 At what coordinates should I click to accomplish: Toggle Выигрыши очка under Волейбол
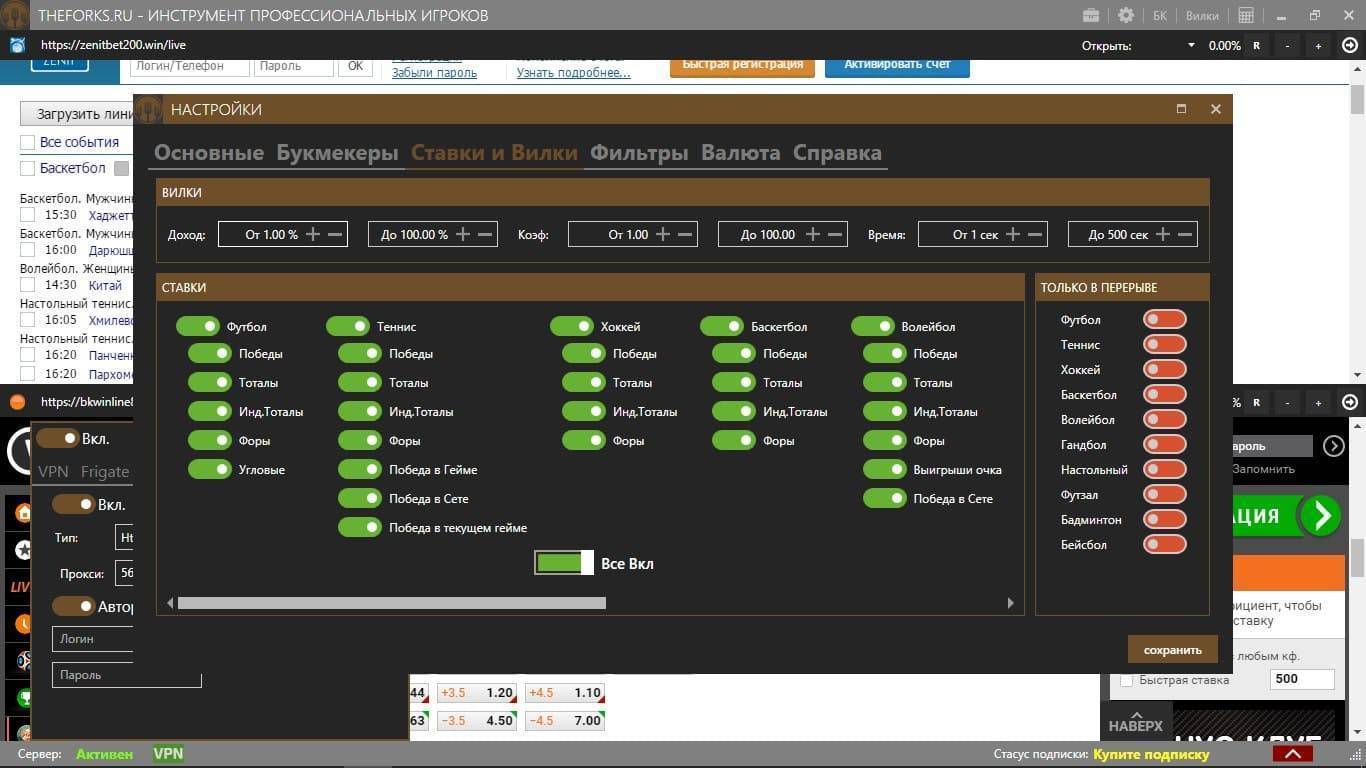[885, 469]
